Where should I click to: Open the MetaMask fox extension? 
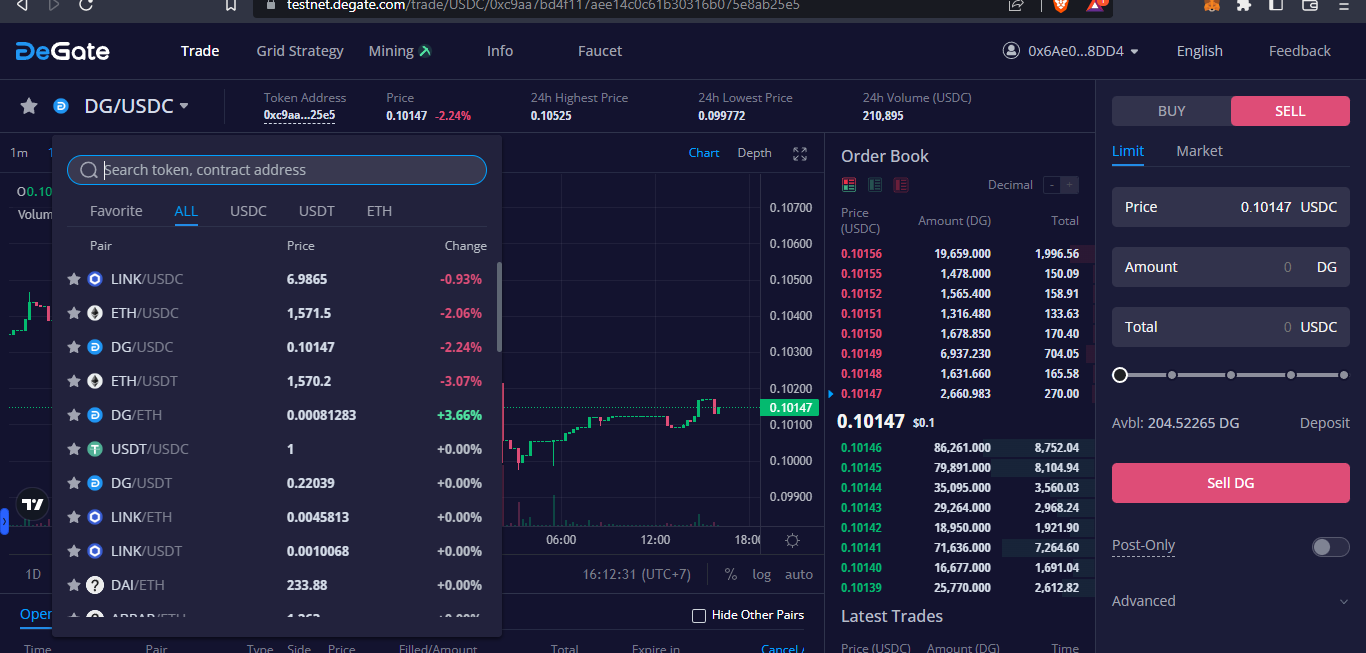[1211, 5]
